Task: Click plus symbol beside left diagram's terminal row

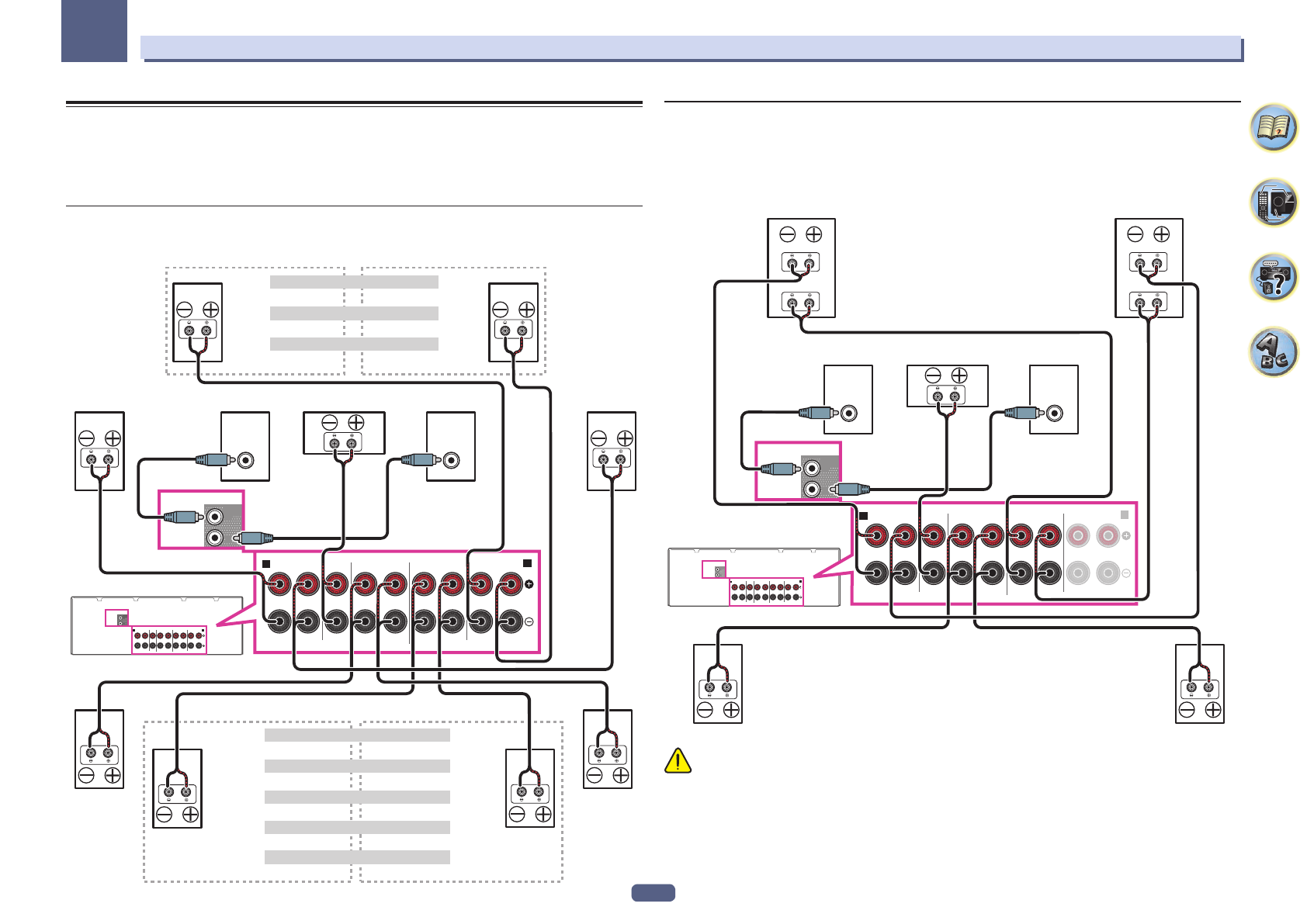Action: (x=529, y=584)
